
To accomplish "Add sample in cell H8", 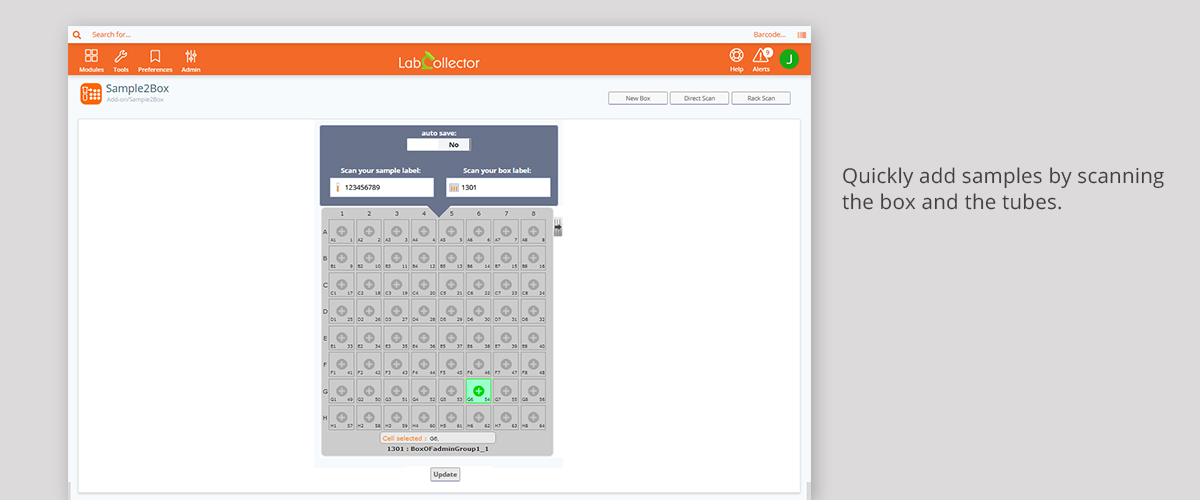I will [533, 417].
